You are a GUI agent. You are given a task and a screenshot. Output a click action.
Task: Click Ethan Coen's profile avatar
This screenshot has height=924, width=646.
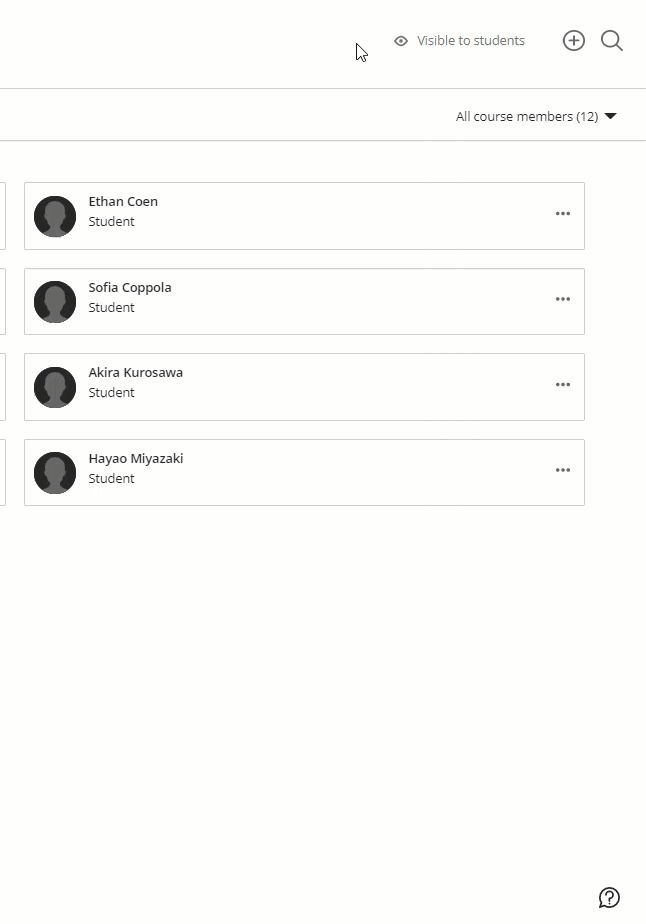[55, 215]
